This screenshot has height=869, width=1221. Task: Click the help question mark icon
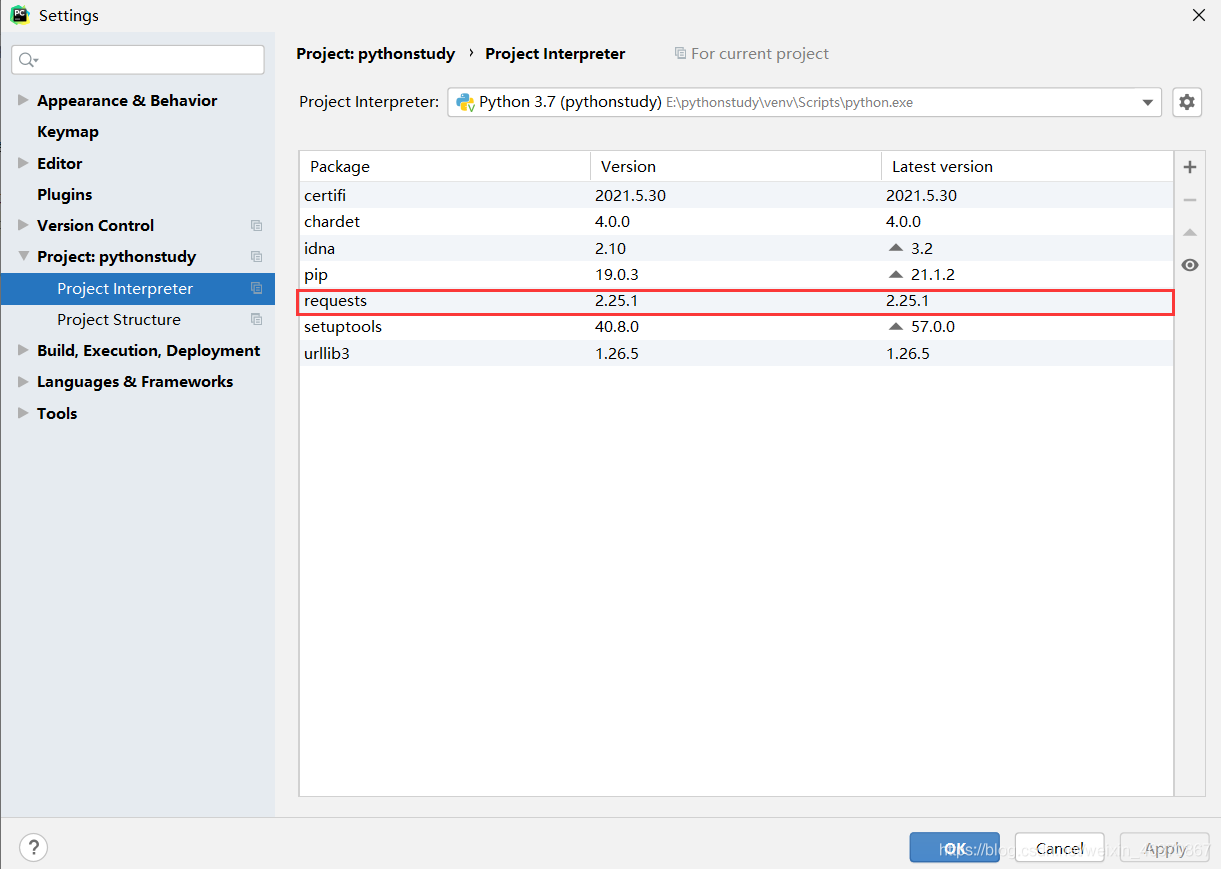[33, 848]
